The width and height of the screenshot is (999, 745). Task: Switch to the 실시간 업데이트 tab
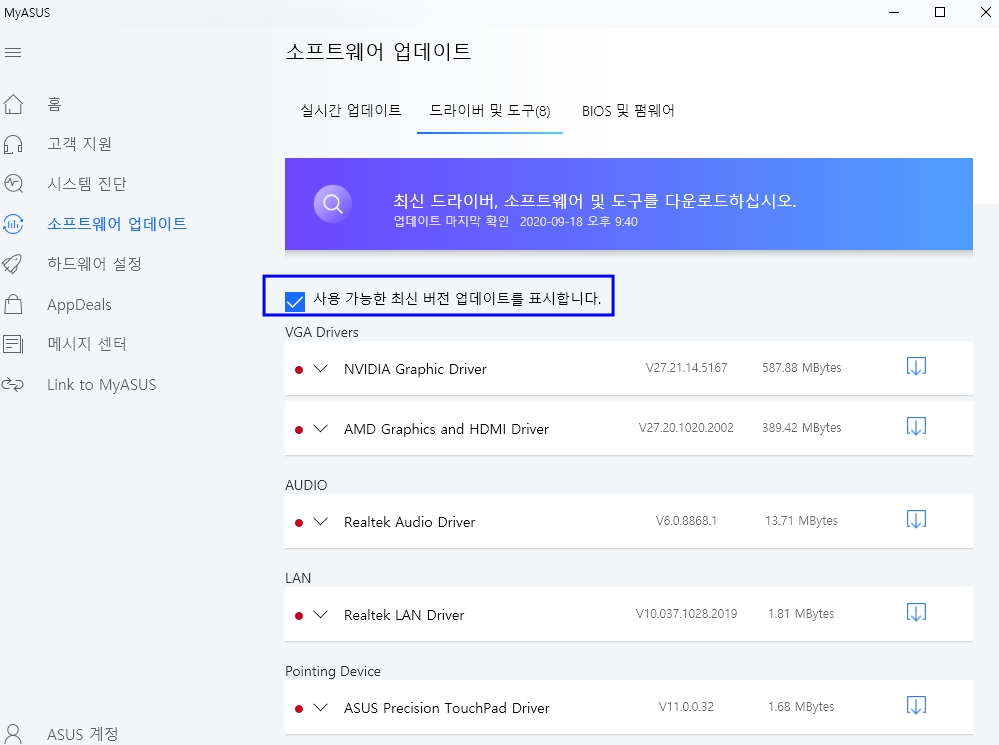click(351, 111)
